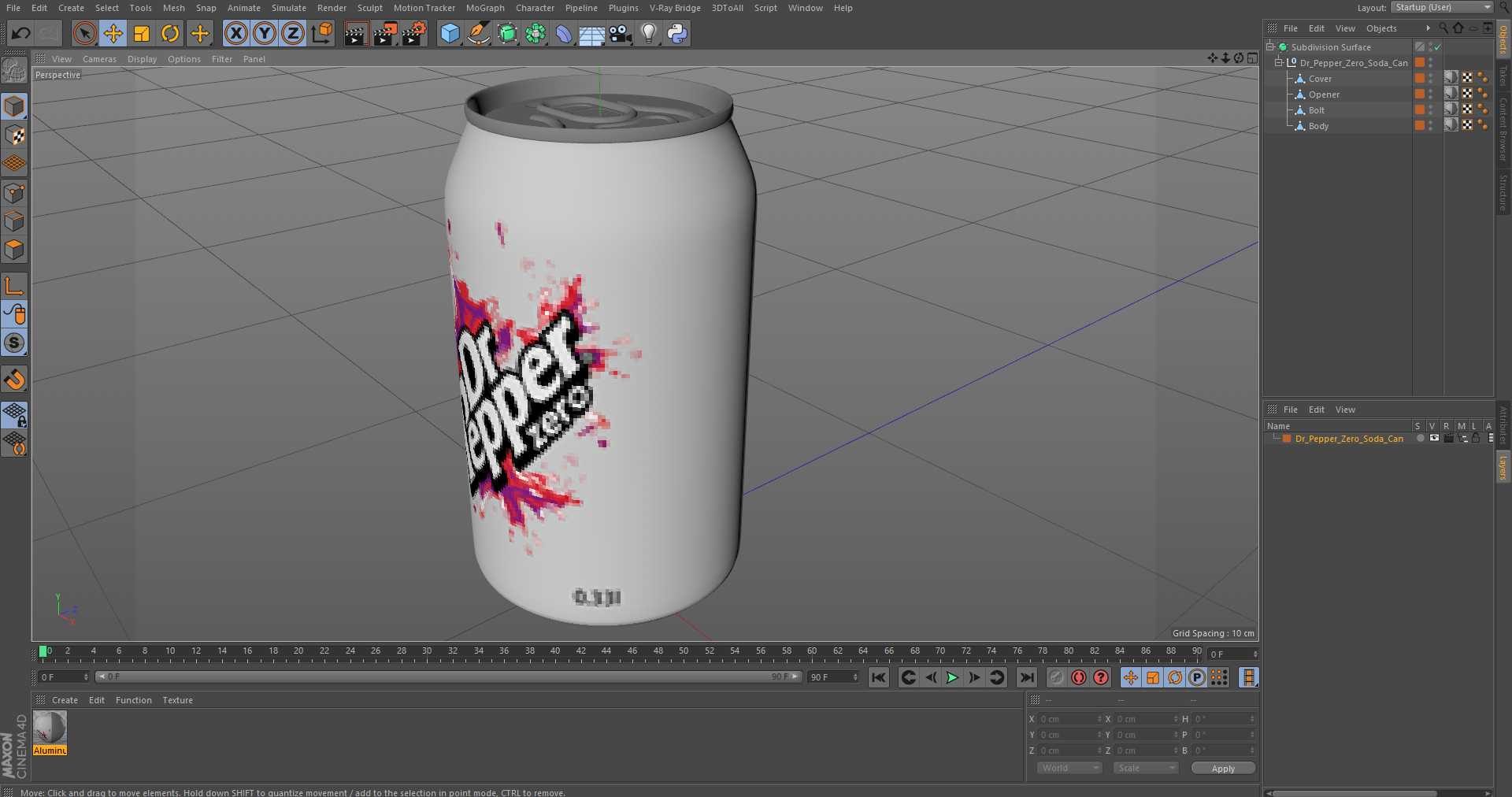
Task: Click the Apply button
Action: click(1223, 769)
